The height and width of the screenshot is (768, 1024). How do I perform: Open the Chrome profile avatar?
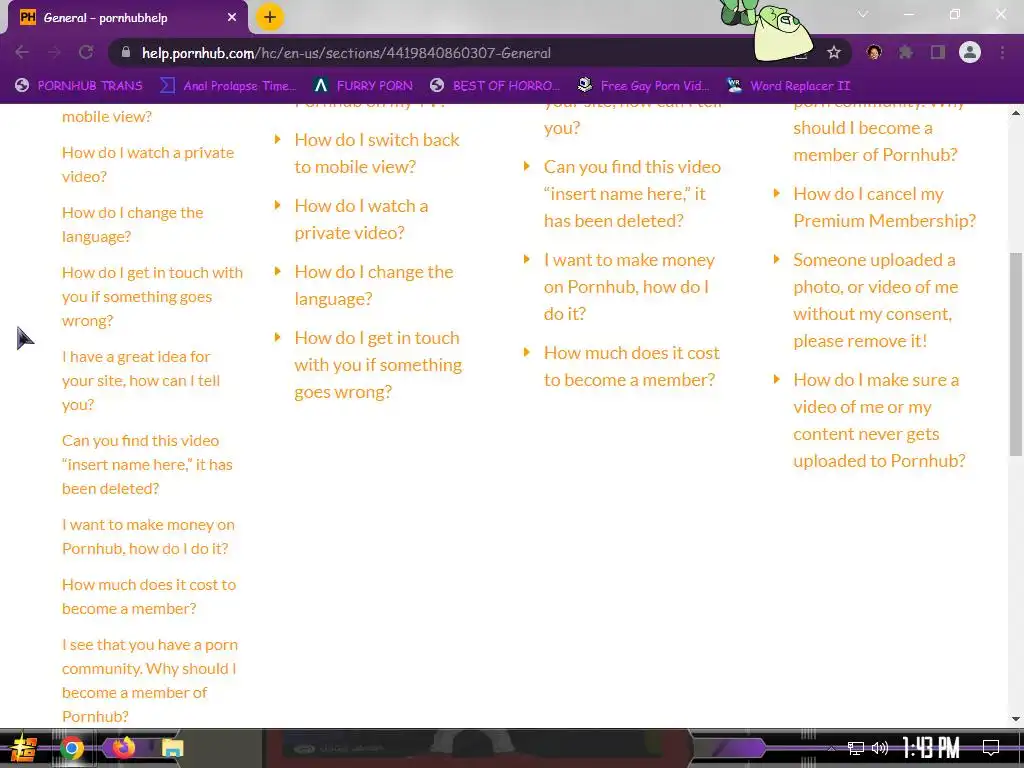click(970, 52)
